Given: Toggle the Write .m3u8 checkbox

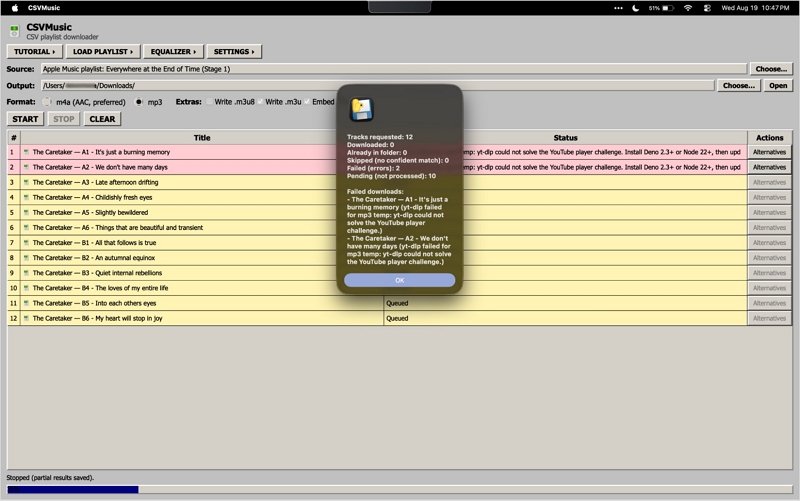Looking at the screenshot, I should [209, 102].
